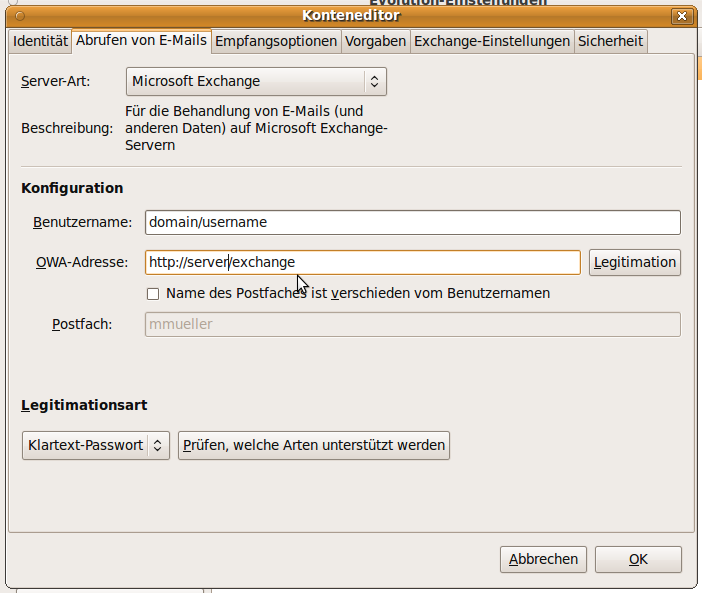Viewport: 702px width, 593px height.
Task: Confirm settings with the OK button
Action: [638, 560]
